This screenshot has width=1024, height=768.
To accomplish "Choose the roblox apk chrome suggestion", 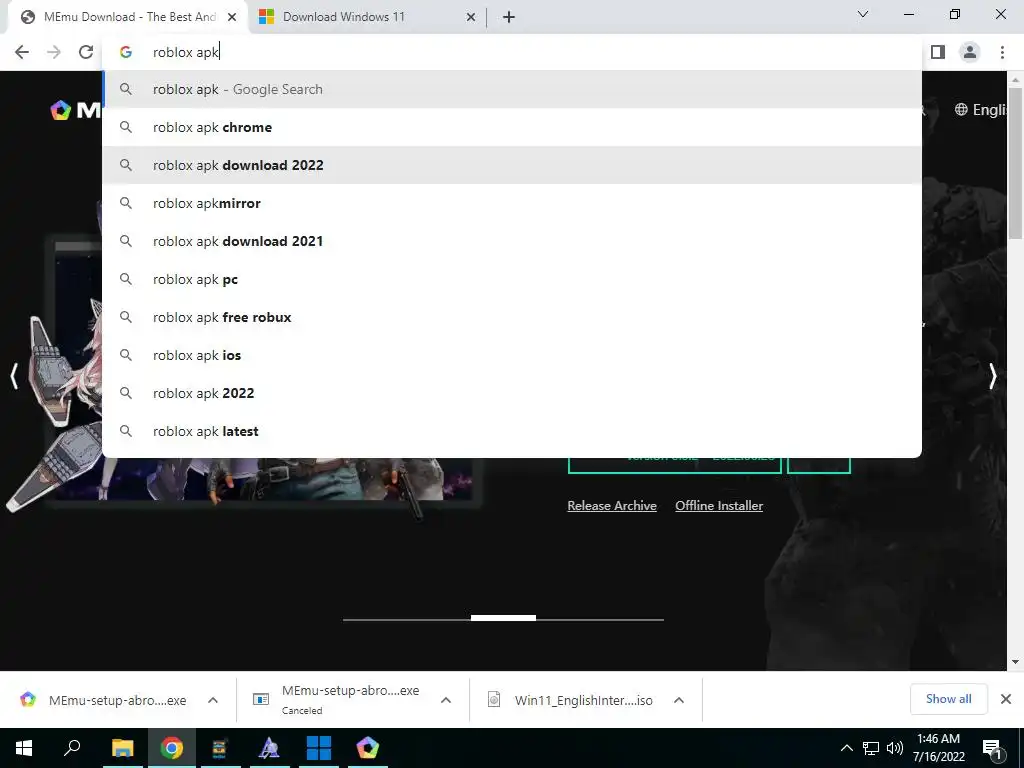I will (512, 127).
